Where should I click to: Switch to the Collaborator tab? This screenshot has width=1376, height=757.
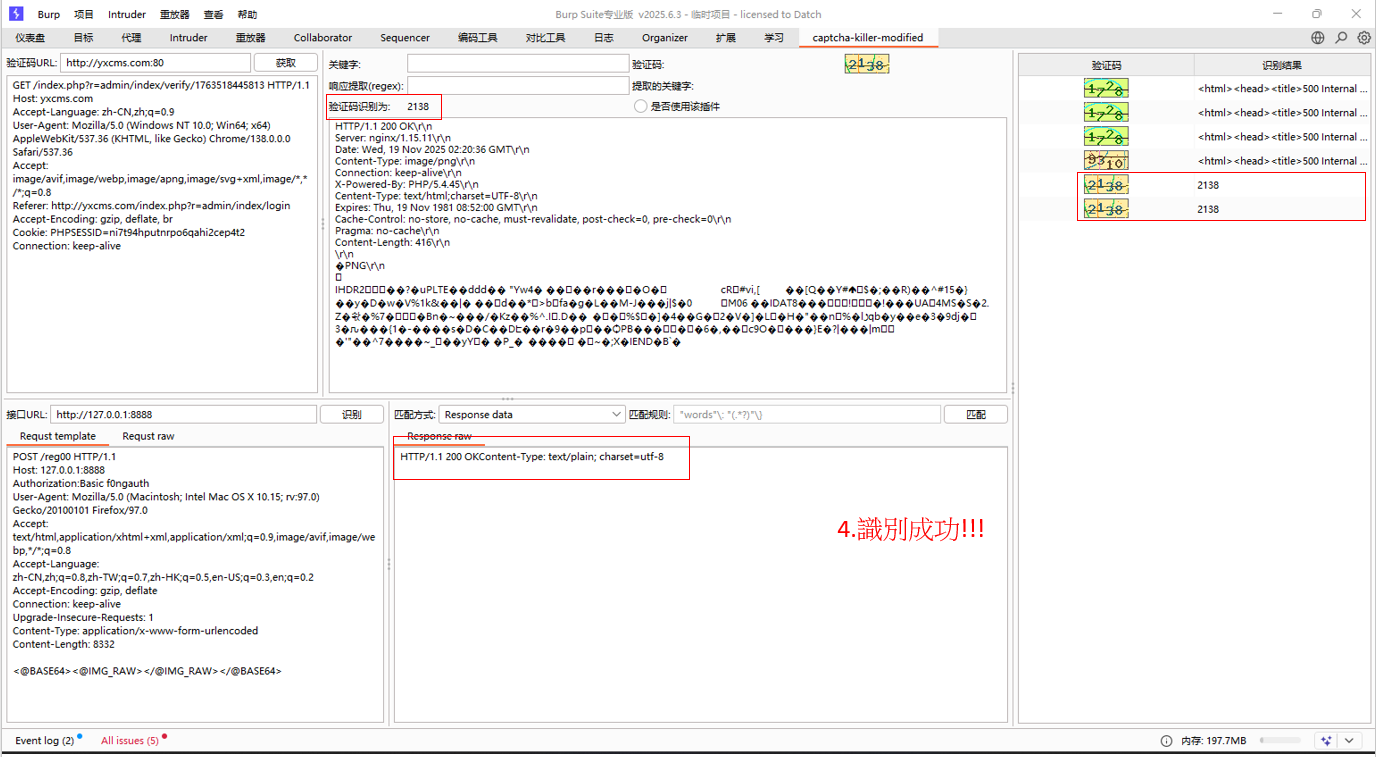click(323, 38)
